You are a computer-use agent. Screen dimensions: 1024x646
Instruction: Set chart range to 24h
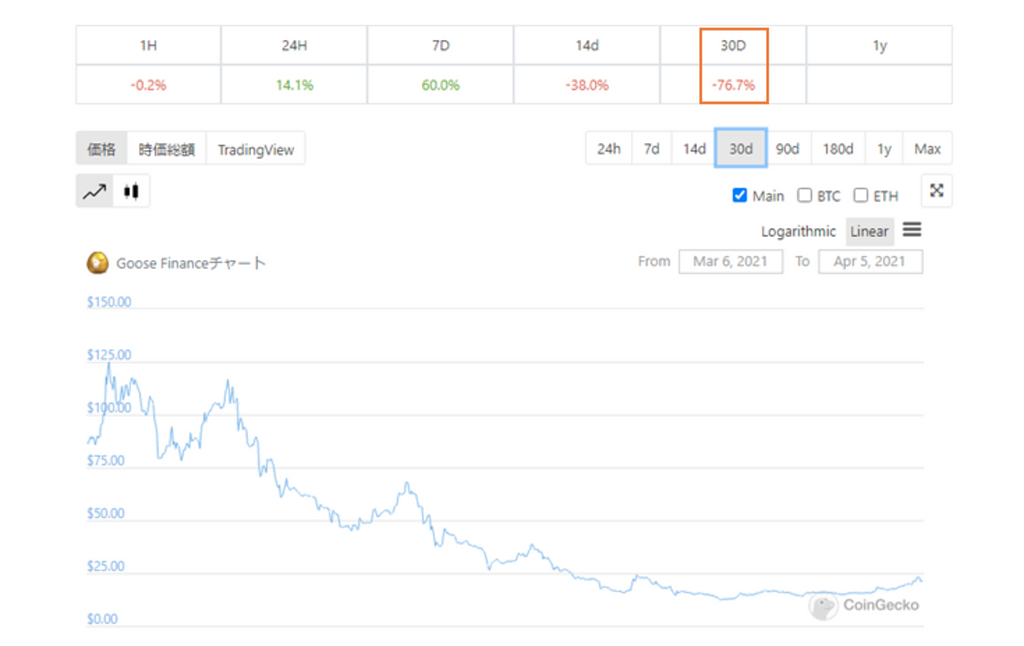tap(608, 149)
